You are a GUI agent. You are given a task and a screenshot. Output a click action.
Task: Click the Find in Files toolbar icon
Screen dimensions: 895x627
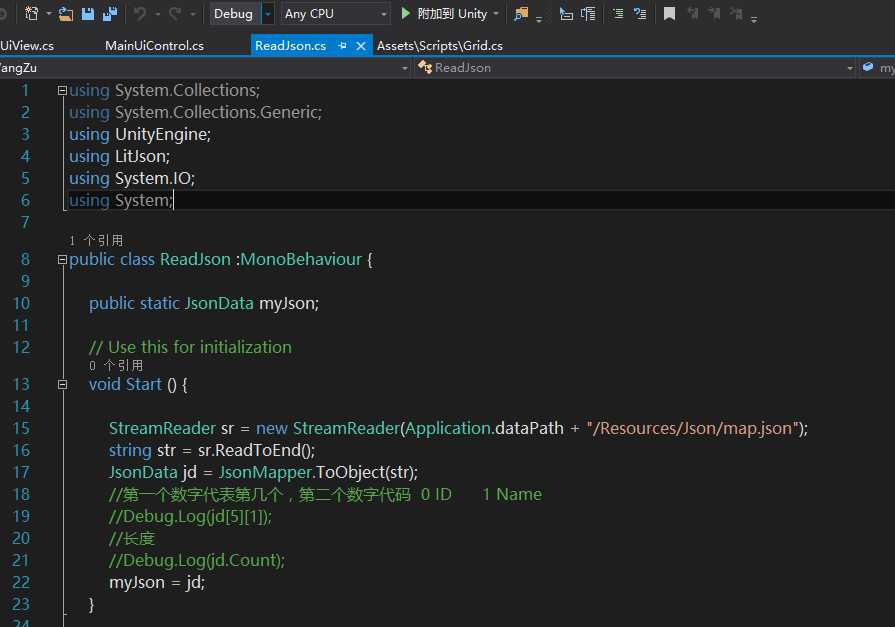[x=521, y=13]
